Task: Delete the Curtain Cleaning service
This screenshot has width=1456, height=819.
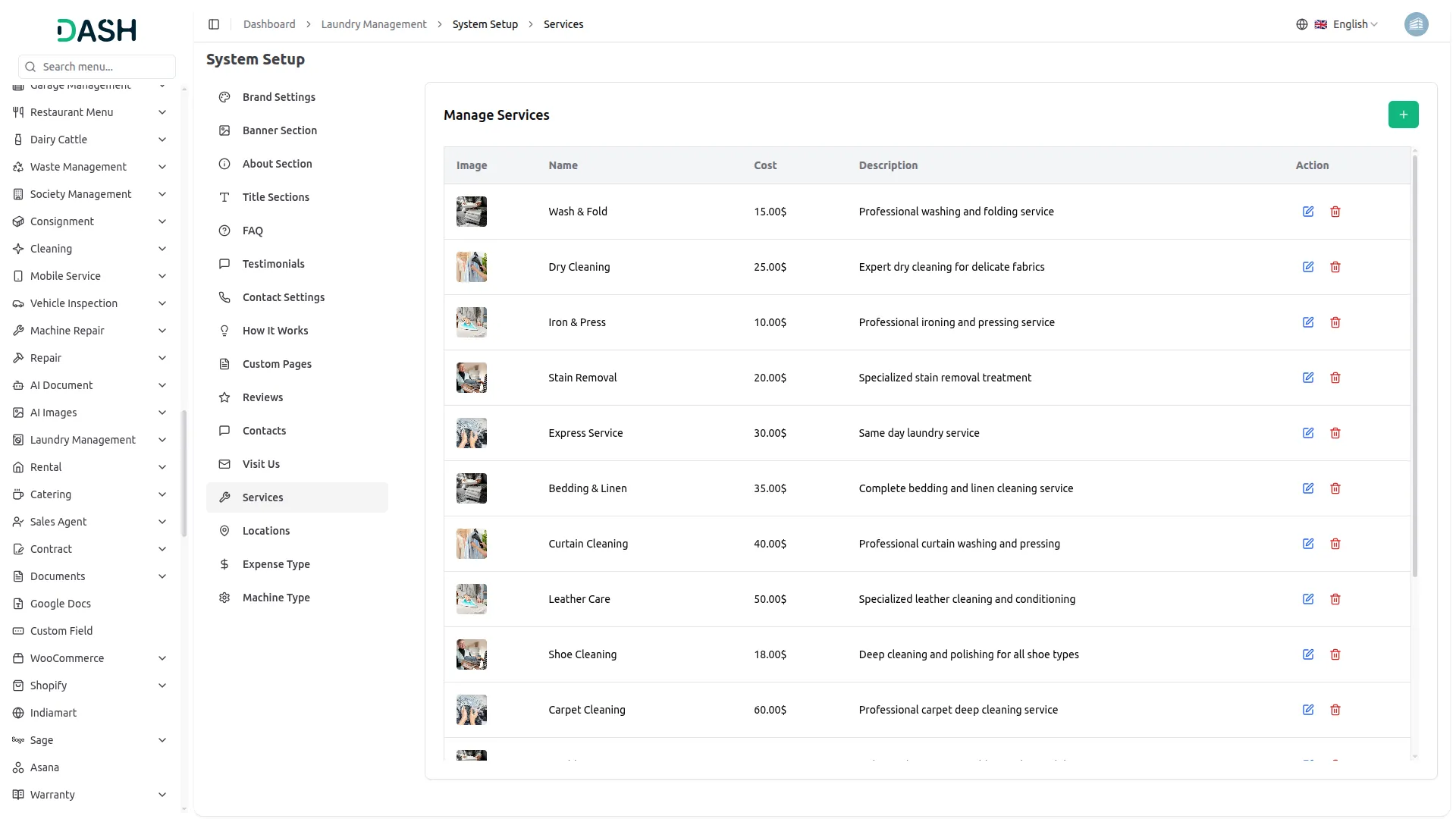Action: point(1335,544)
